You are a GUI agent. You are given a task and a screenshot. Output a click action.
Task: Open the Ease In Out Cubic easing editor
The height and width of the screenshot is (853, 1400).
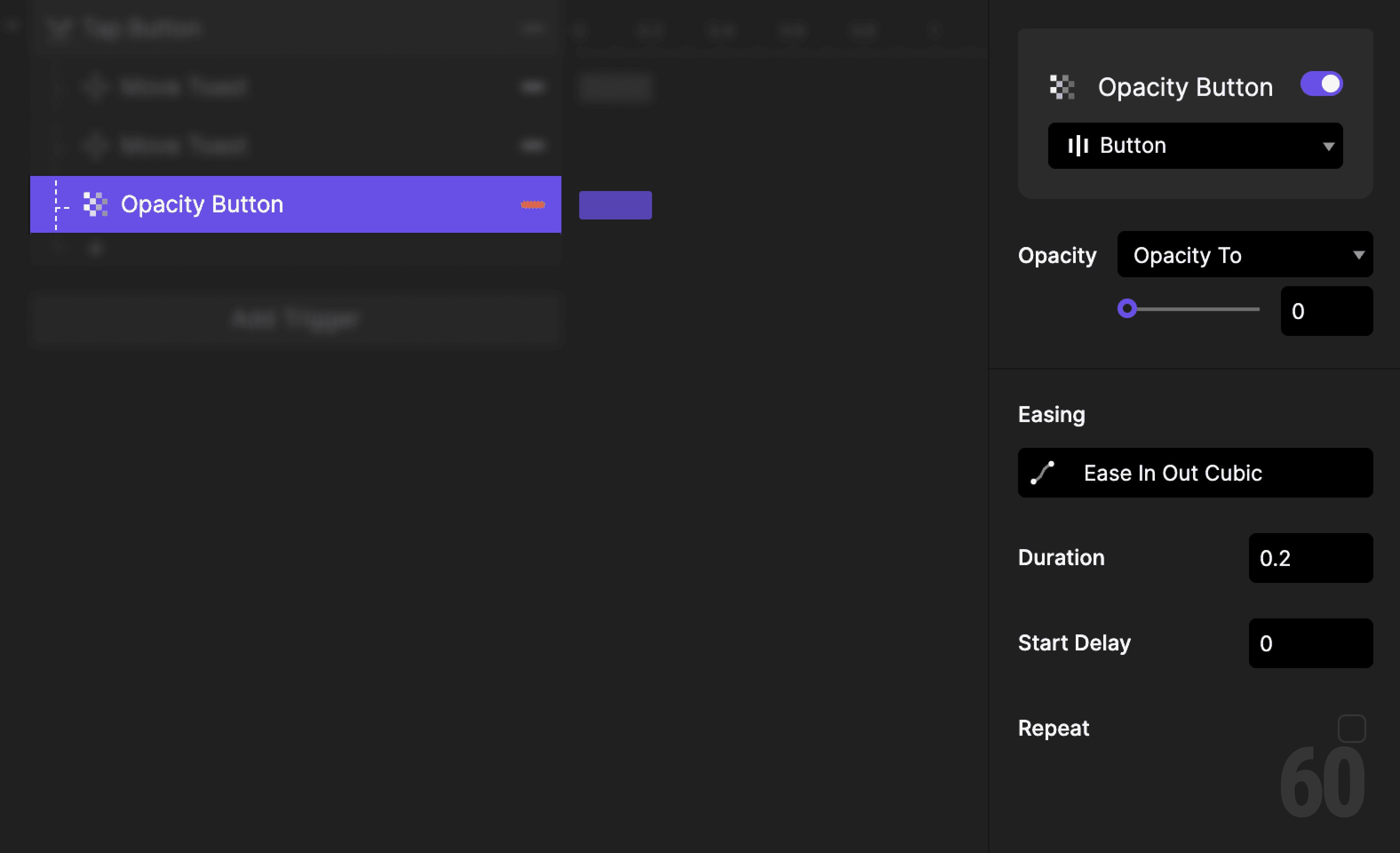(x=1194, y=473)
